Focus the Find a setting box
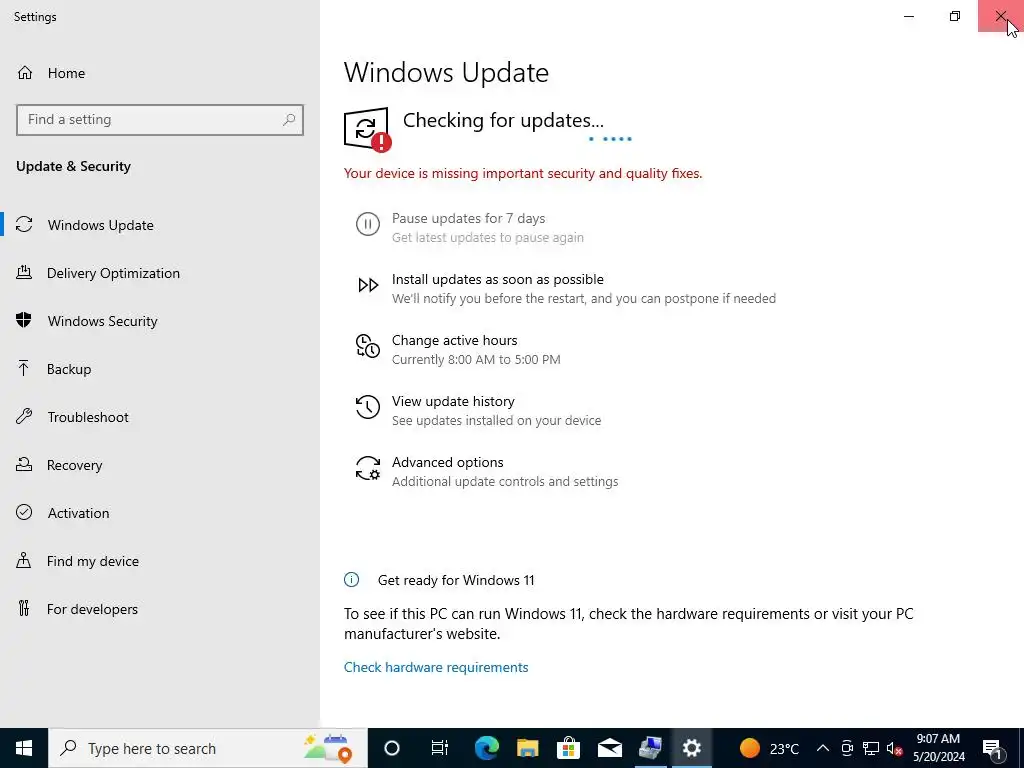Screen dimensions: 1024x768 click(x=160, y=120)
